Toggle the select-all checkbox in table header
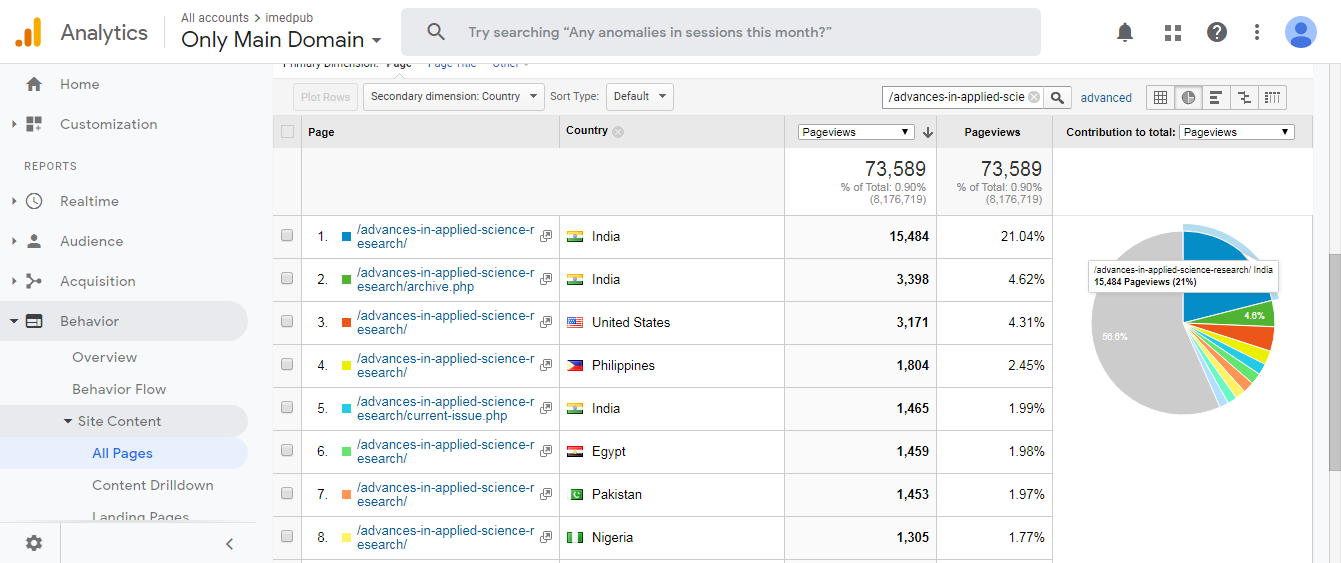Viewport: 1341px width, 563px height. (x=287, y=131)
